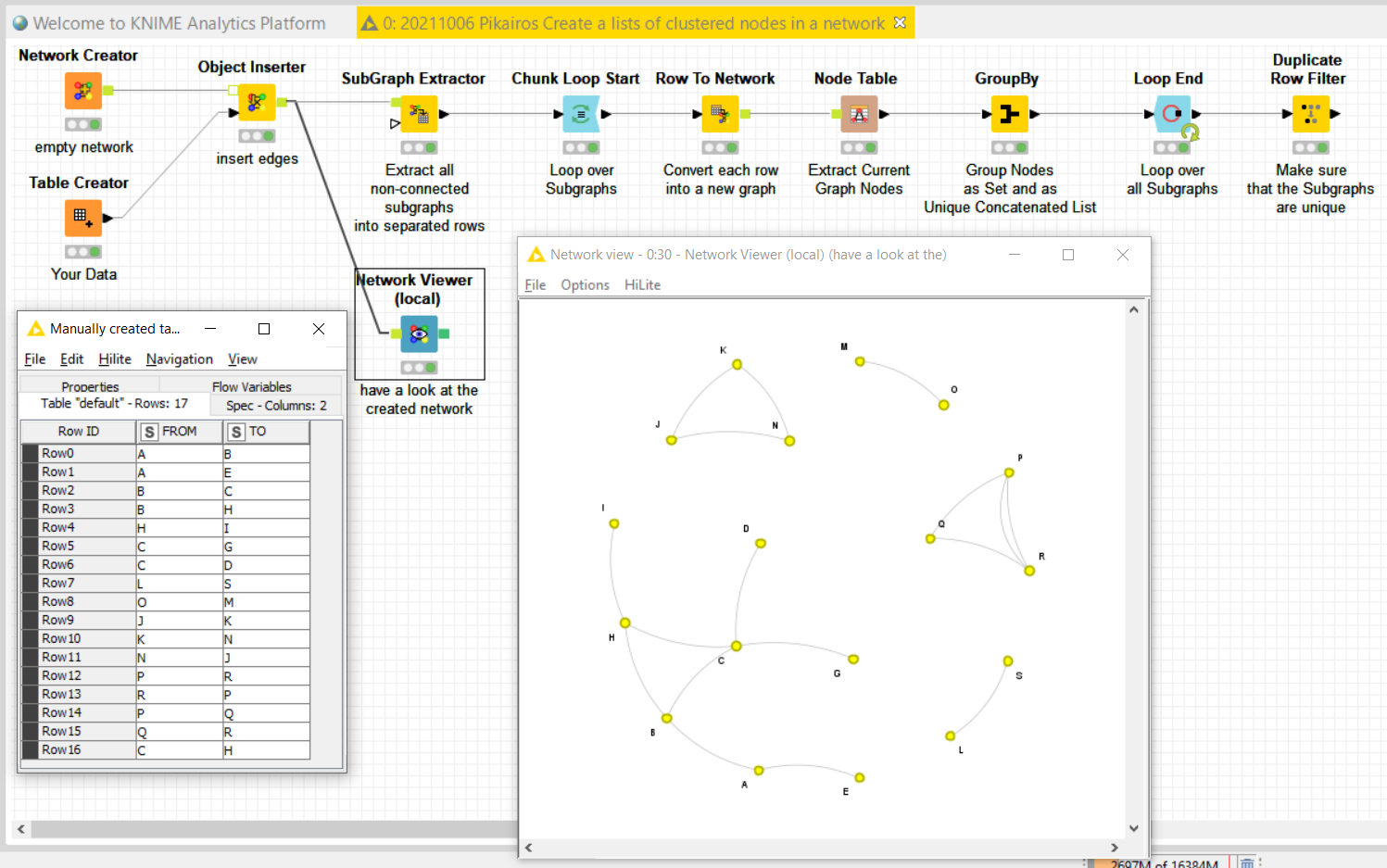1387x868 pixels.
Task: Click the Loop End node icon
Action: click(x=1172, y=114)
